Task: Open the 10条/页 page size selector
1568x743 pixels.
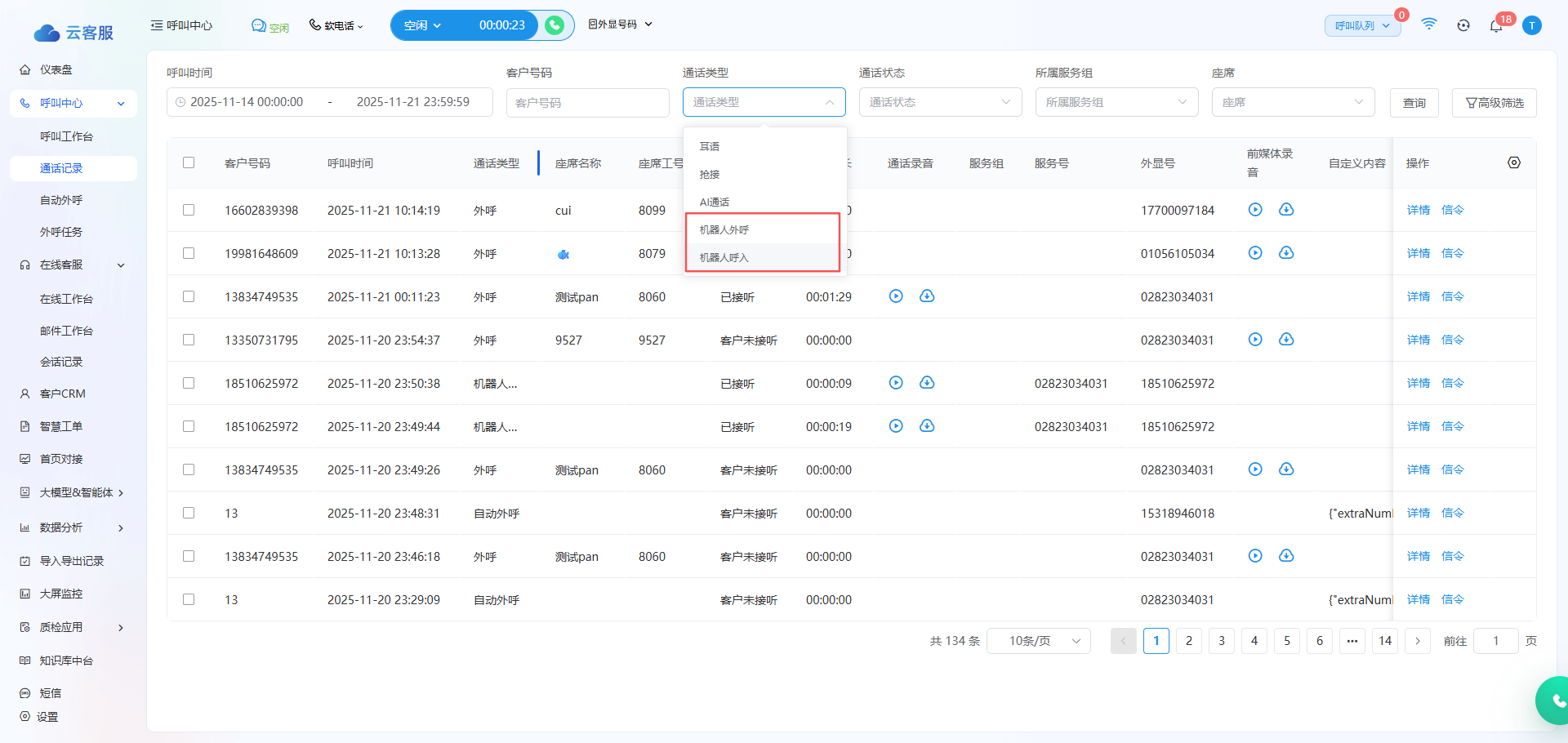Action: coord(1044,641)
